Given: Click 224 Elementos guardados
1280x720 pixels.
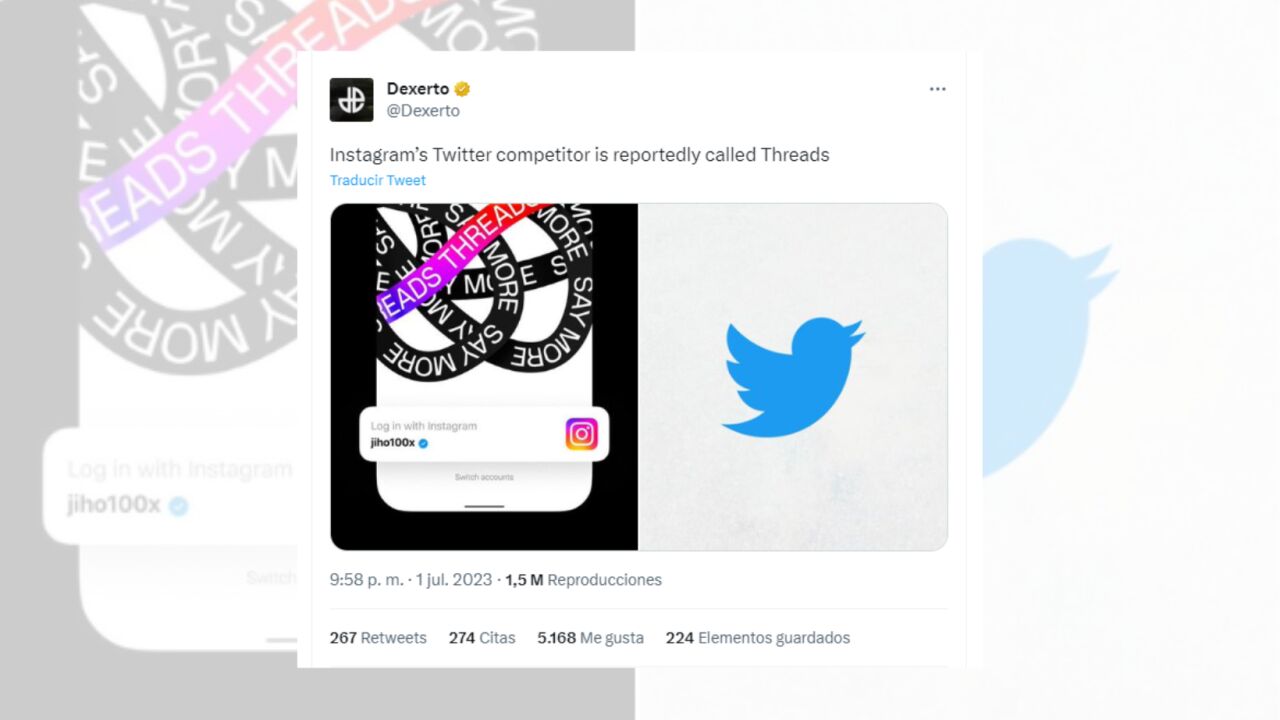Looking at the screenshot, I should click(x=759, y=637).
